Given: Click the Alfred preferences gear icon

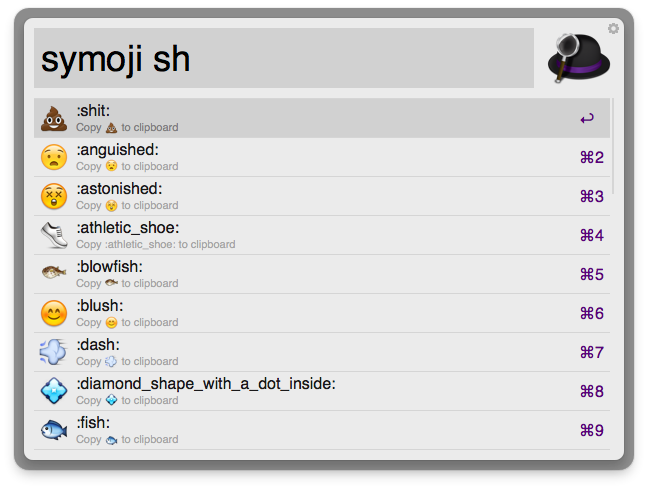Looking at the screenshot, I should 613,29.
